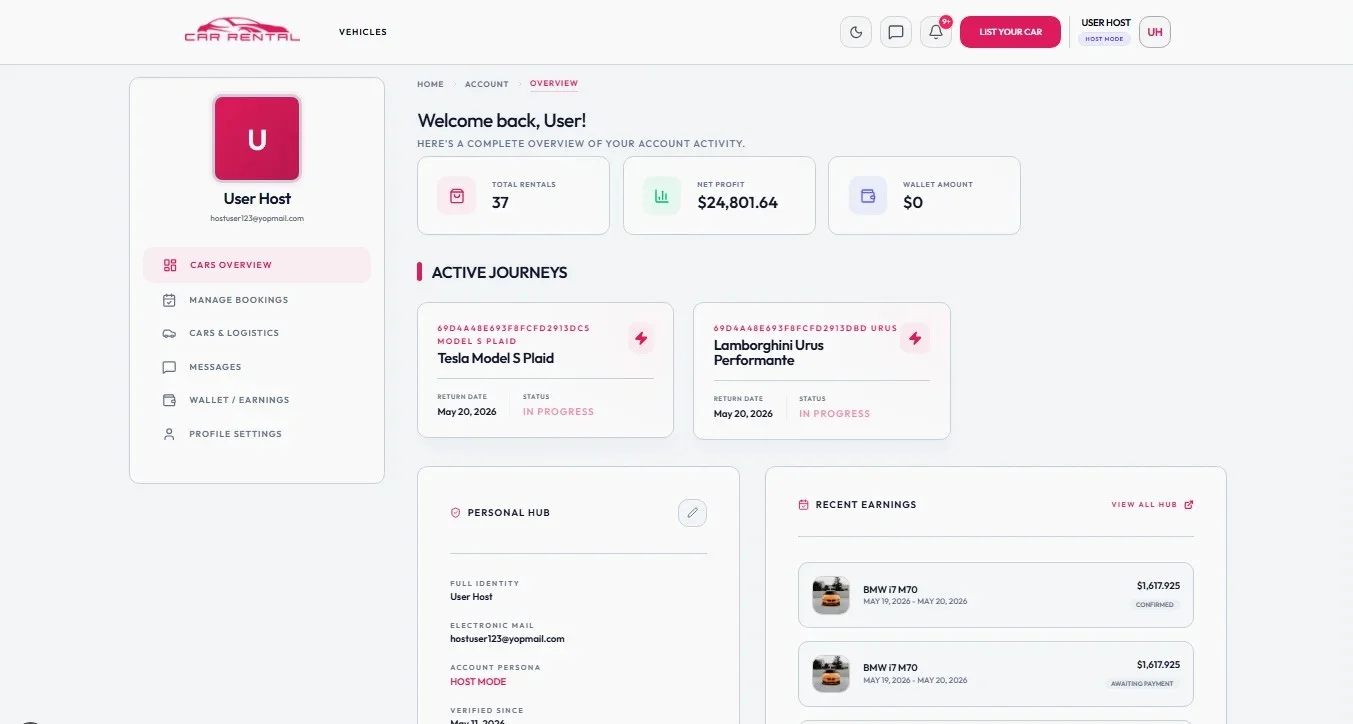Screen dimensions: 1353x724
Task: Click the sidebar Messages chat icon
Action: pyautogui.click(x=170, y=367)
